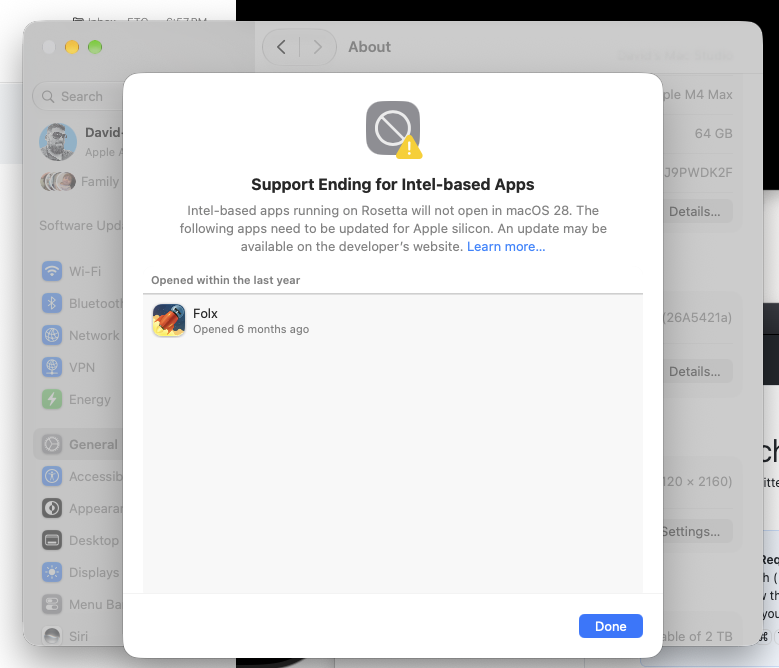Click the General gear icon in sidebar
This screenshot has width=779, height=668.
pyautogui.click(x=52, y=444)
